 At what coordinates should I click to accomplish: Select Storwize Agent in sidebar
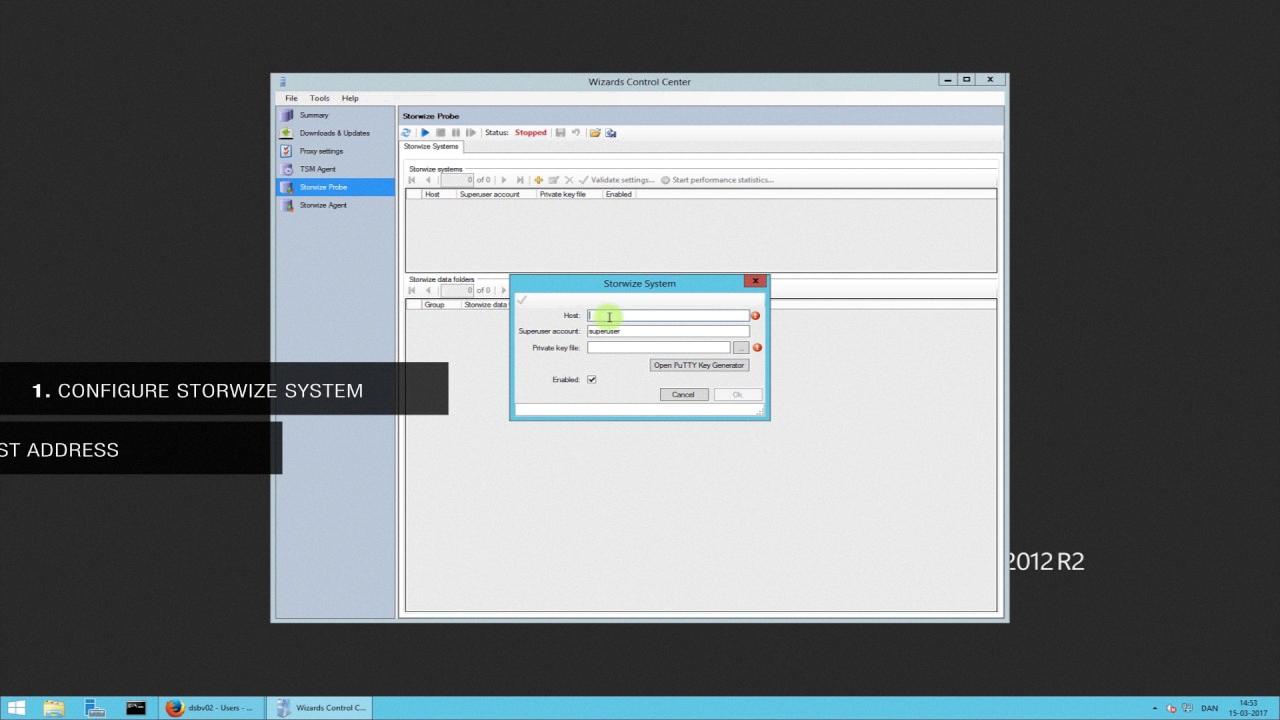(323, 205)
